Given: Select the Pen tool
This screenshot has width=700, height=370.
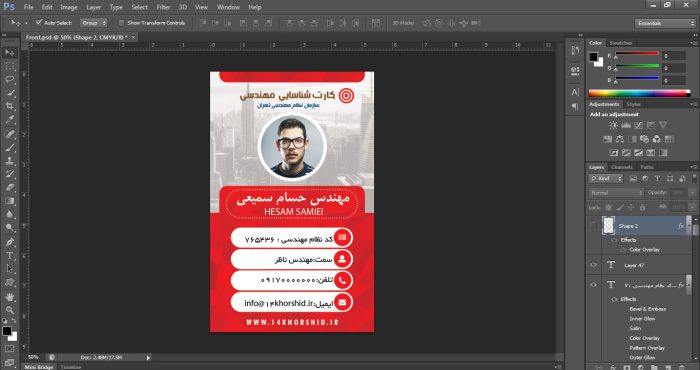Looking at the screenshot, I should 9,242.
